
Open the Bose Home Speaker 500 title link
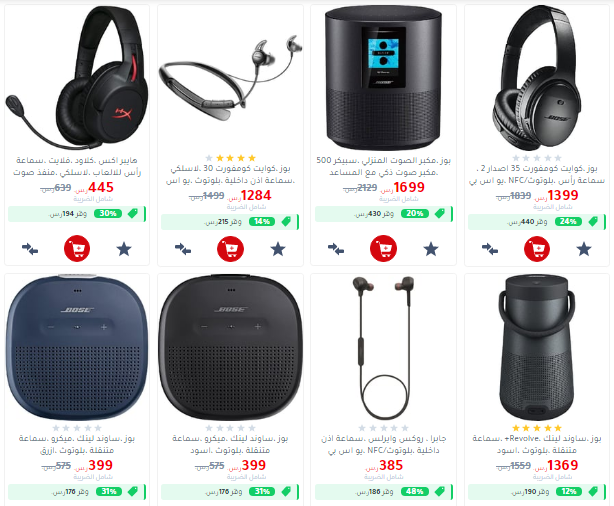click(x=383, y=166)
